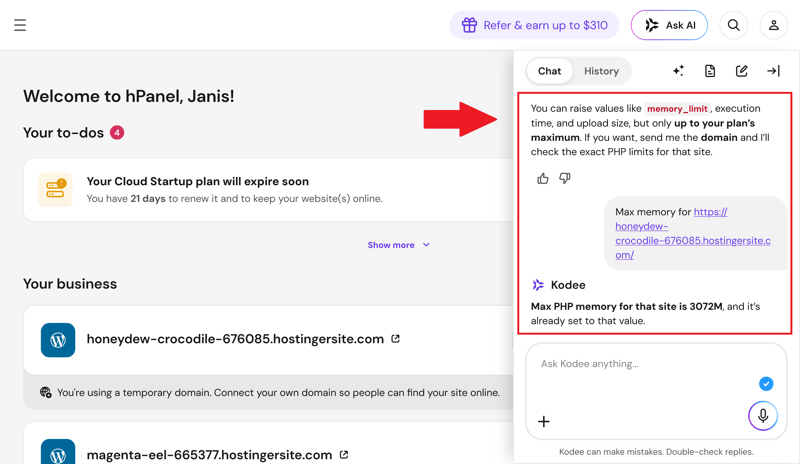Collapse the Kodee chat panel arrow
The height and width of the screenshot is (464, 800).
(x=773, y=71)
